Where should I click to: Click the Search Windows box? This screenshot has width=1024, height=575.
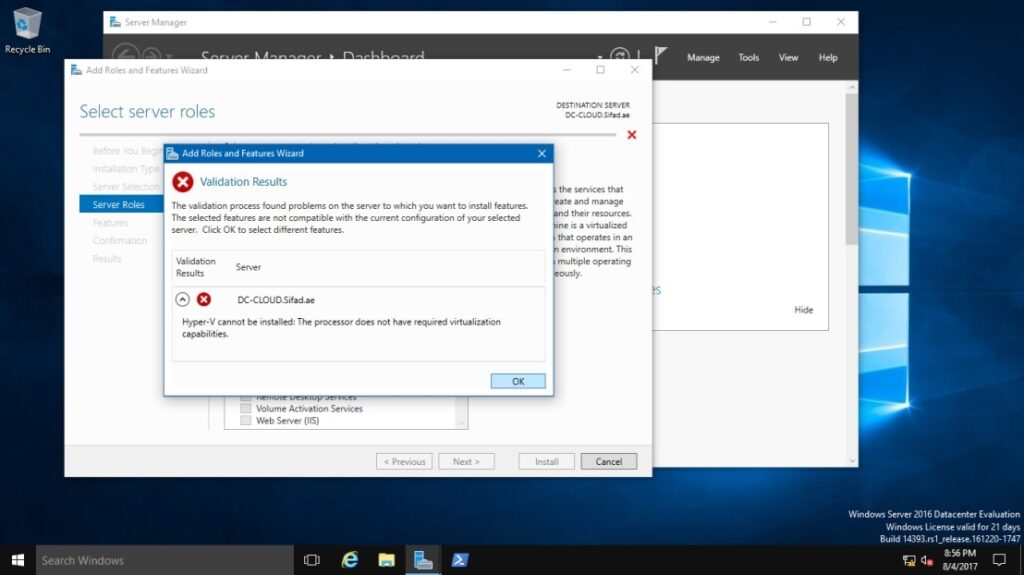pos(165,560)
